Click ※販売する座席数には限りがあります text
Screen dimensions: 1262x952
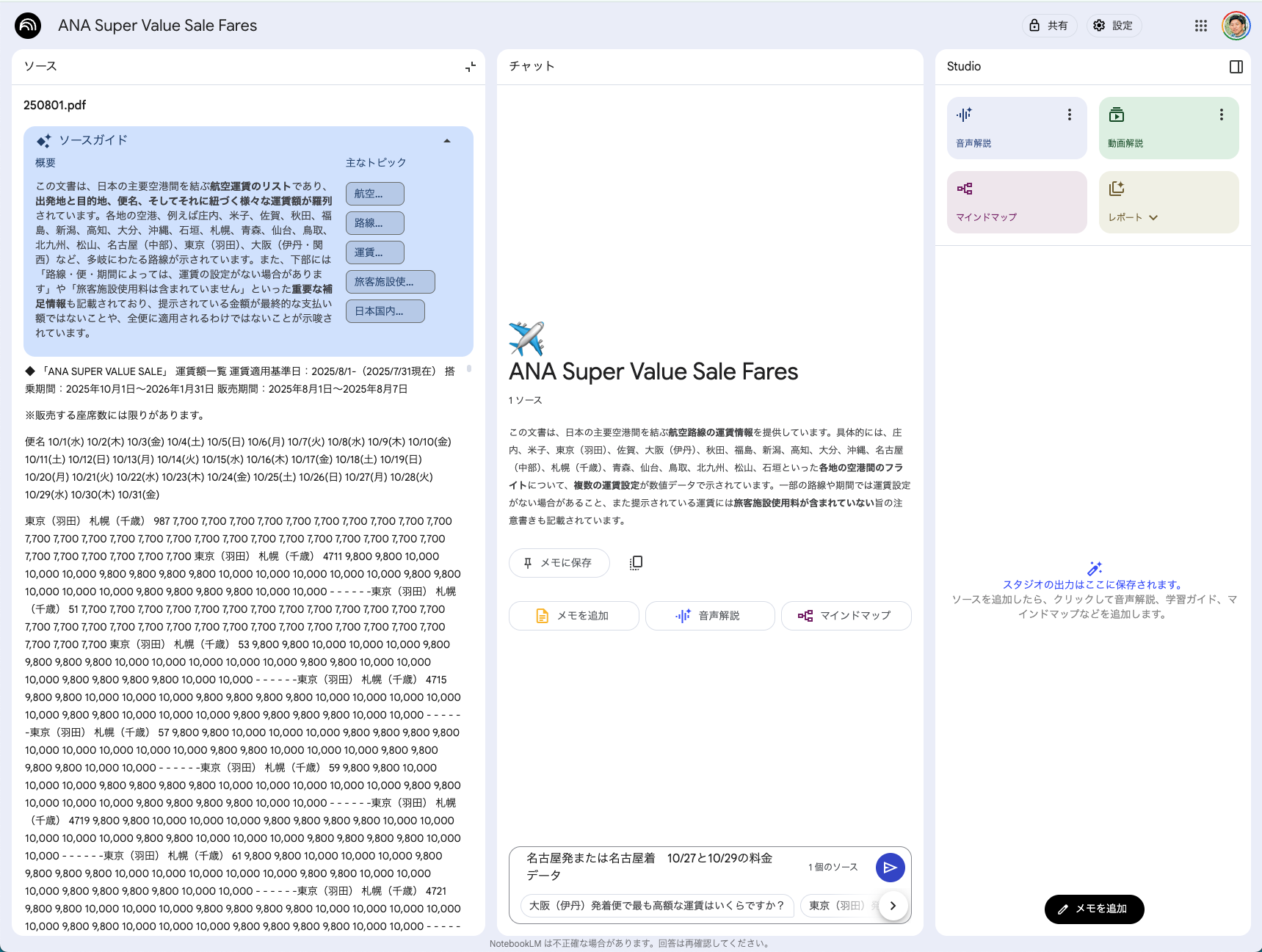116,415
